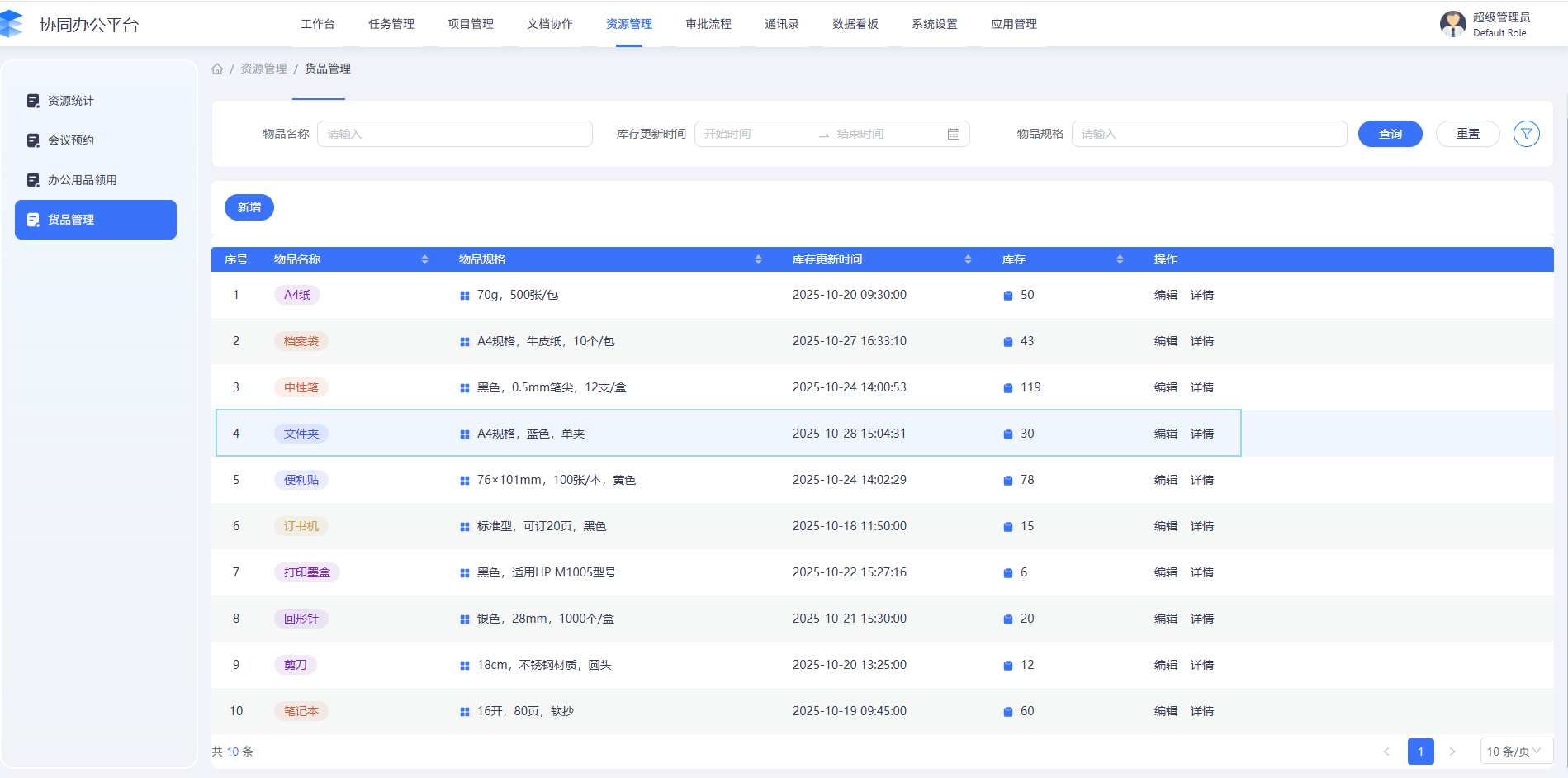This screenshot has width=1568, height=778.
Task: Select 办公用品领用 in sidebar
Action: point(82,180)
